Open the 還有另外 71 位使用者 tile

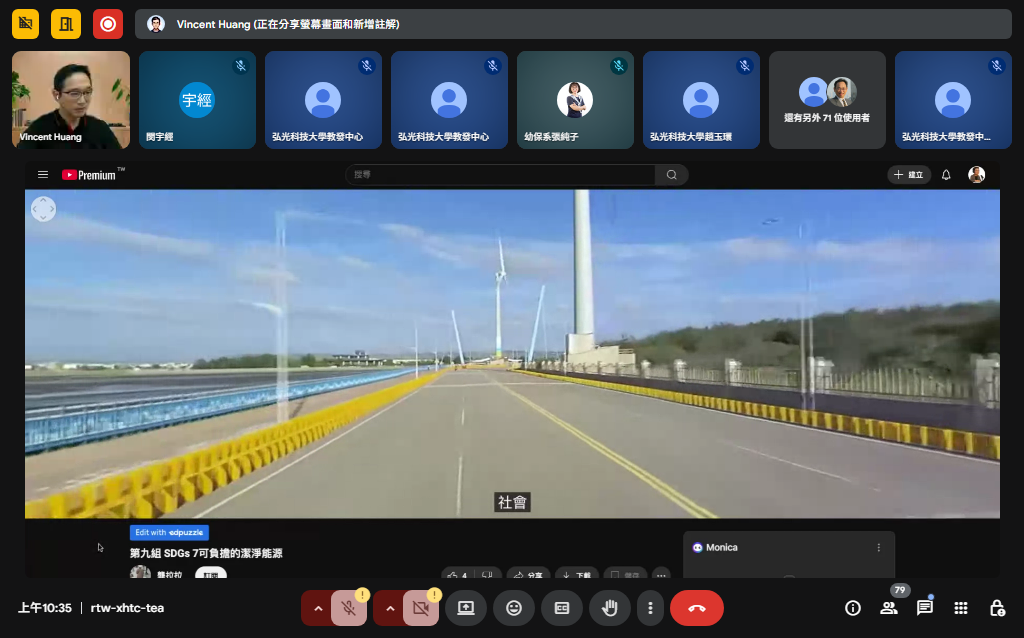tap(827, 100)
